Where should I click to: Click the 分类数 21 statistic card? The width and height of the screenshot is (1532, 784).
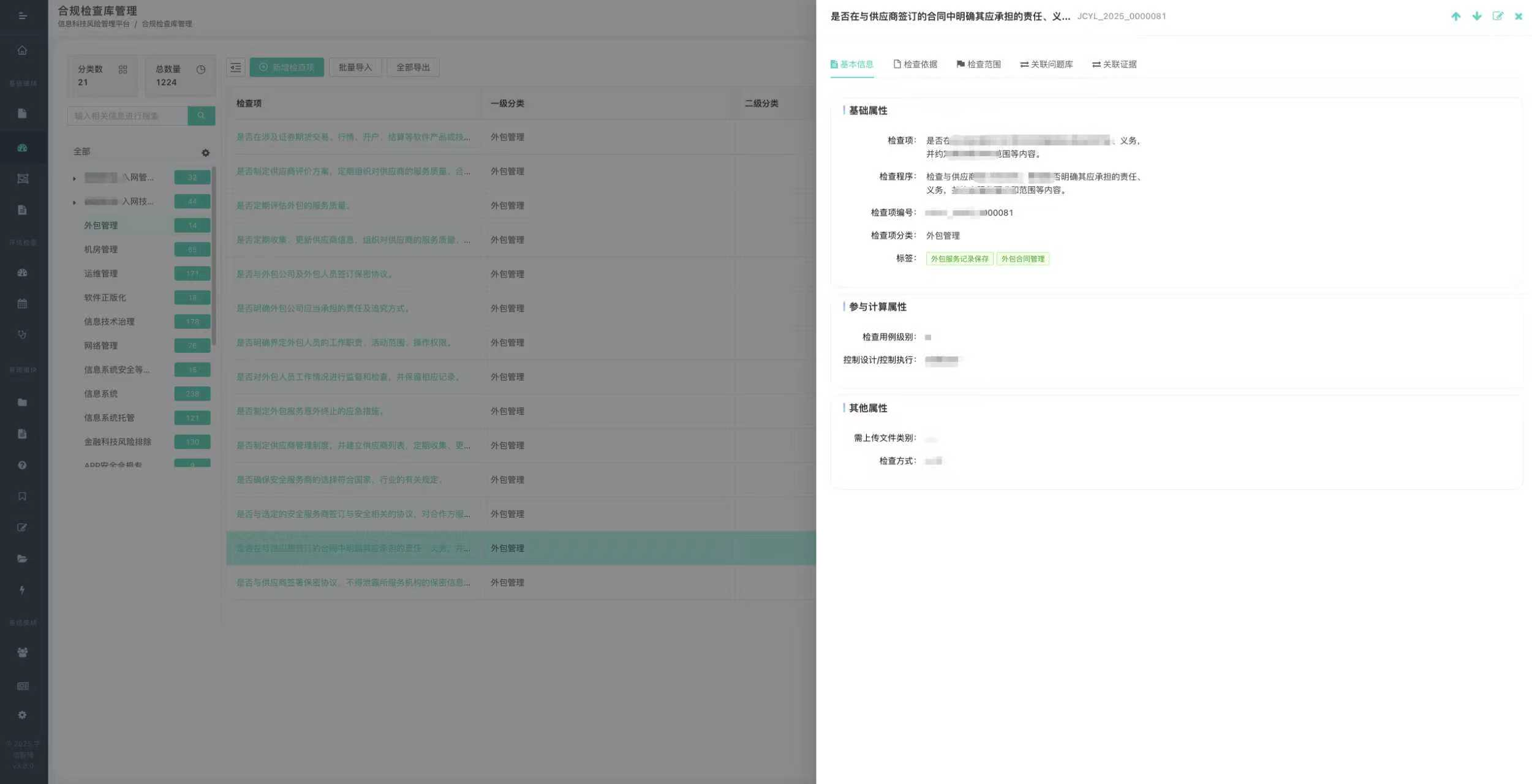(103, 76)
